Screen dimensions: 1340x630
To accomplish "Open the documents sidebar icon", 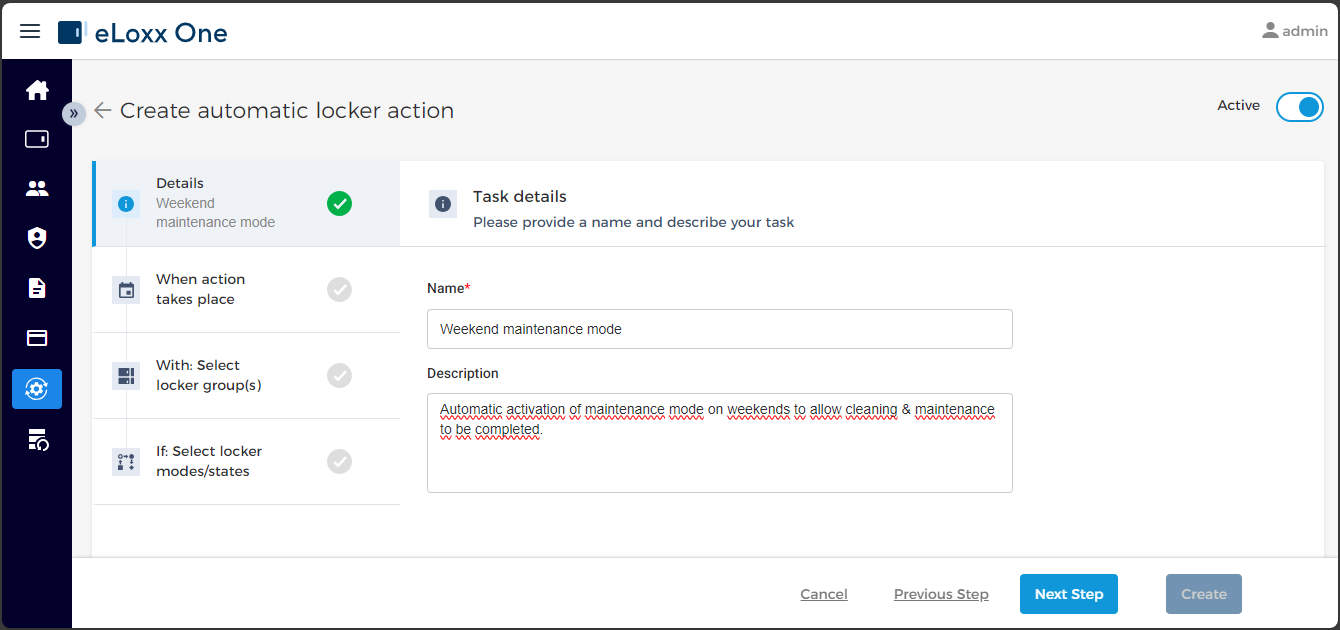I will click(x=37, y=288).
